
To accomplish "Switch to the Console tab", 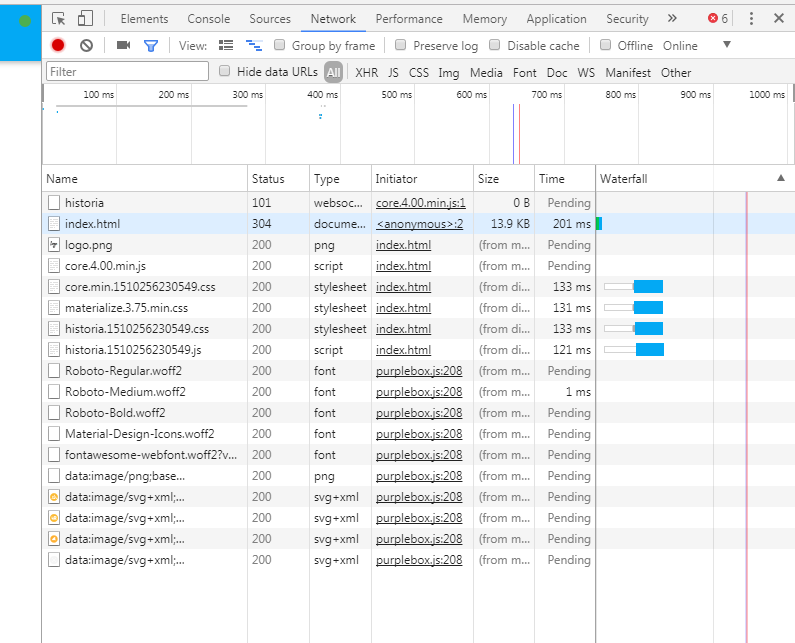I will point(208,18).
